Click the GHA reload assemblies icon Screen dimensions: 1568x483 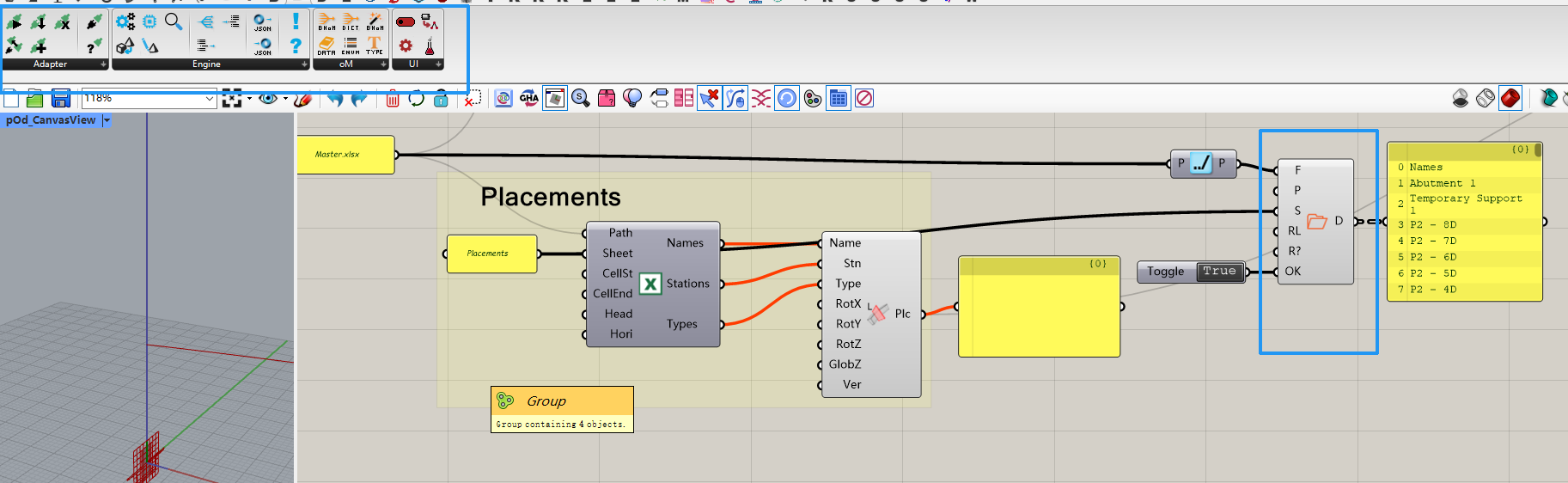[x=529, y=99]
